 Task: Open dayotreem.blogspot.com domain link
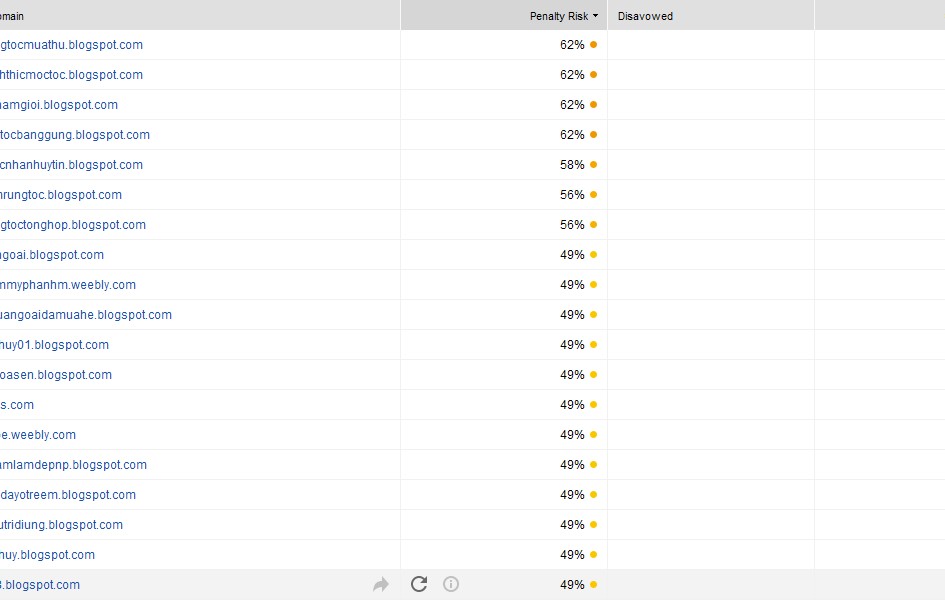68,495
